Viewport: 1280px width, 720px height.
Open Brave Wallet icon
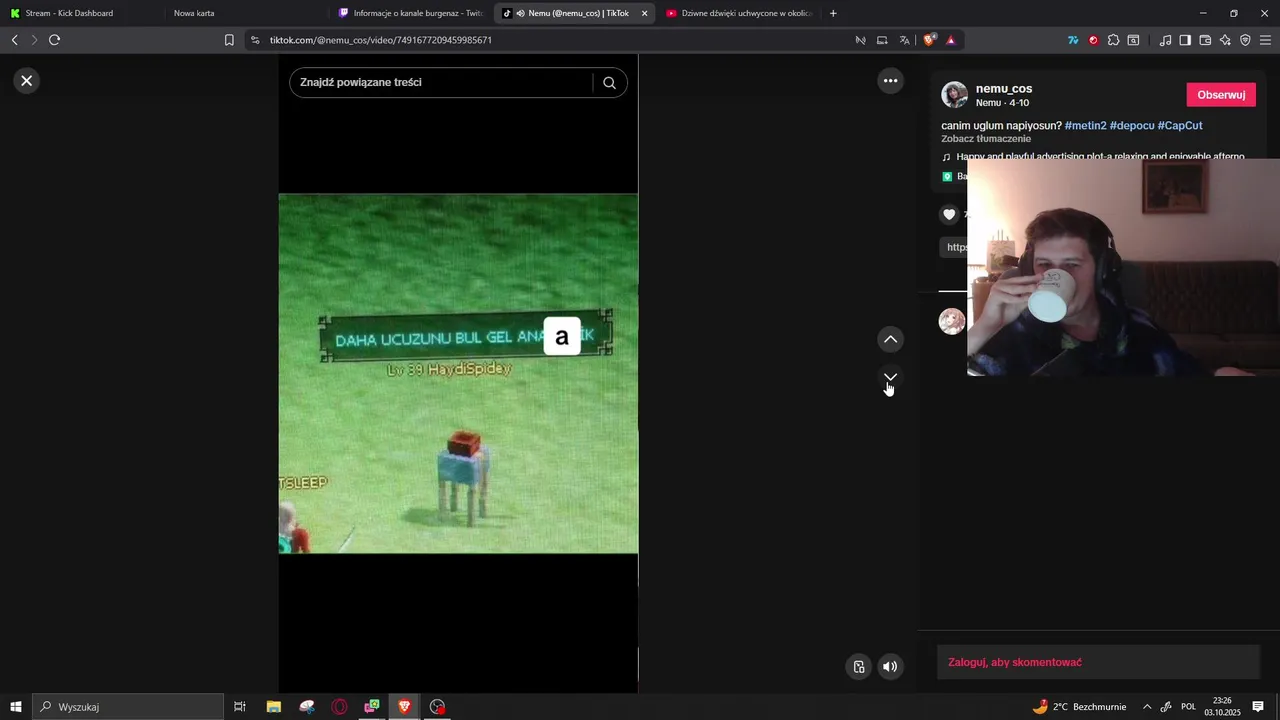(1205, 40)
